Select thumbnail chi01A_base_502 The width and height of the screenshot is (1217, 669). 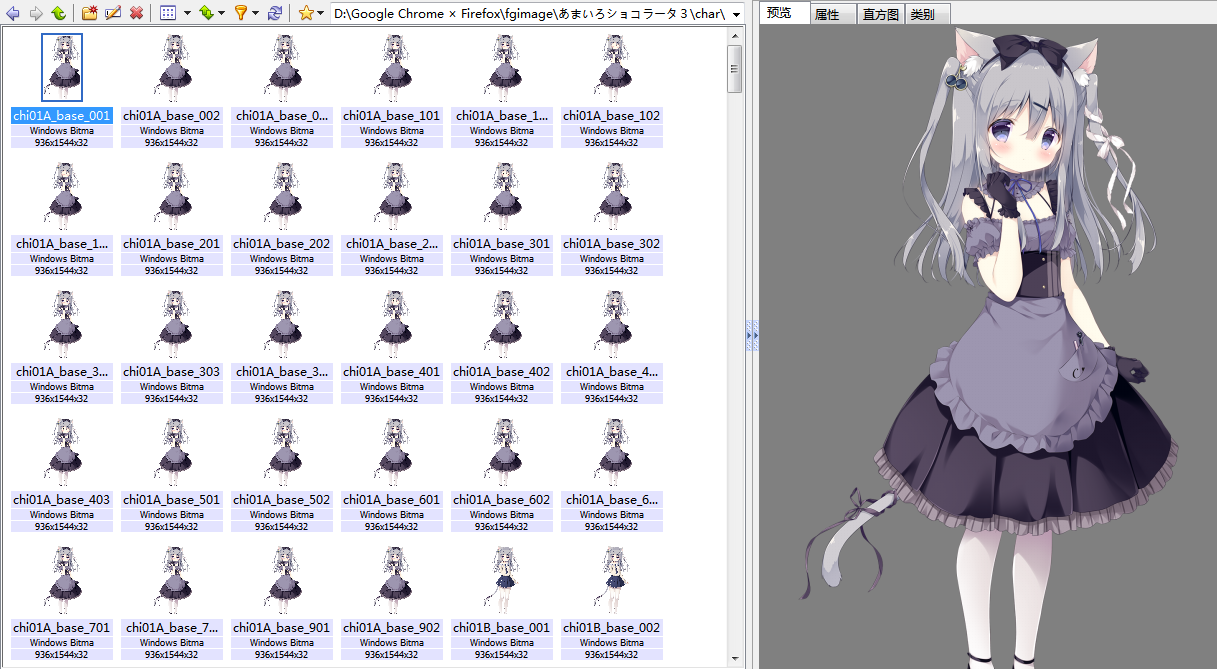[282, 451]
